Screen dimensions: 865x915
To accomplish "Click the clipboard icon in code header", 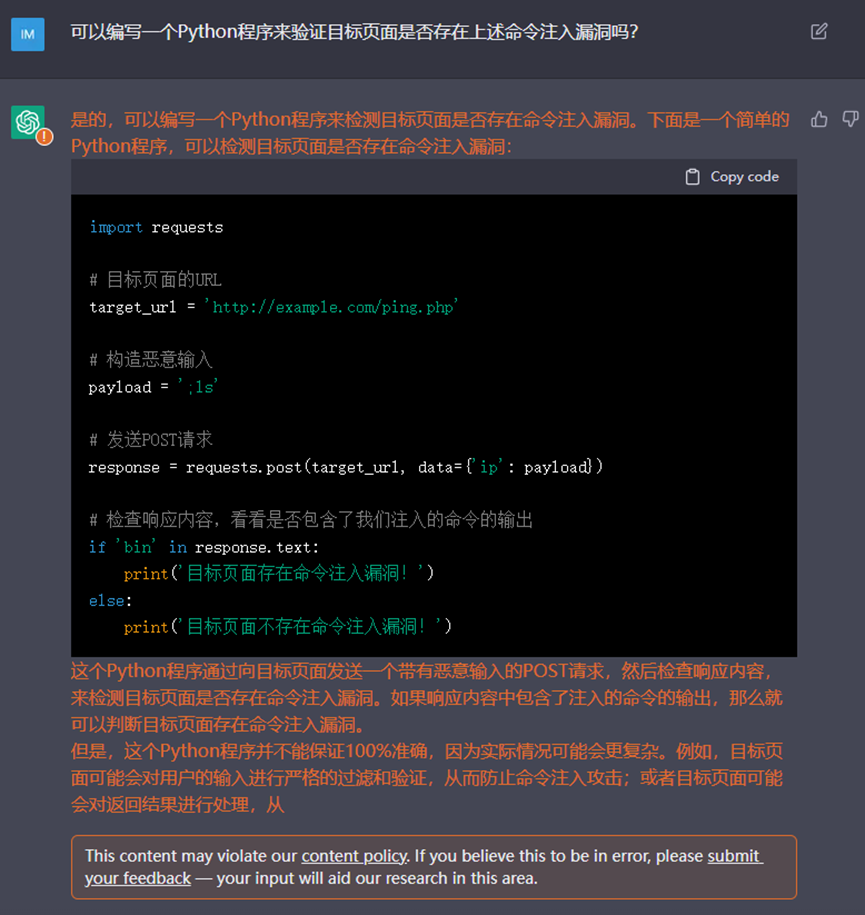I will 692,177.
